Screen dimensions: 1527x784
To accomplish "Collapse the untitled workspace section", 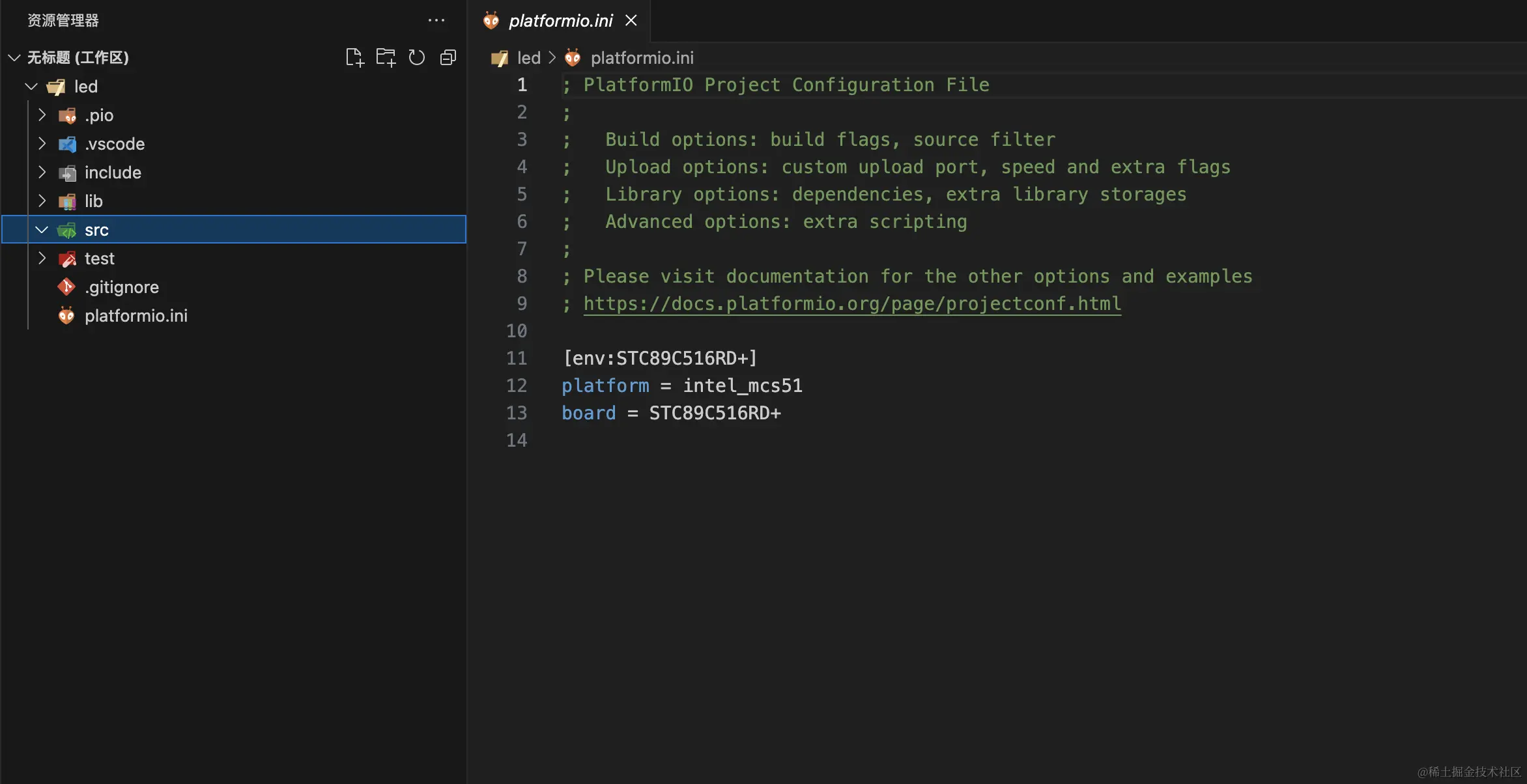I will (14, 58).
